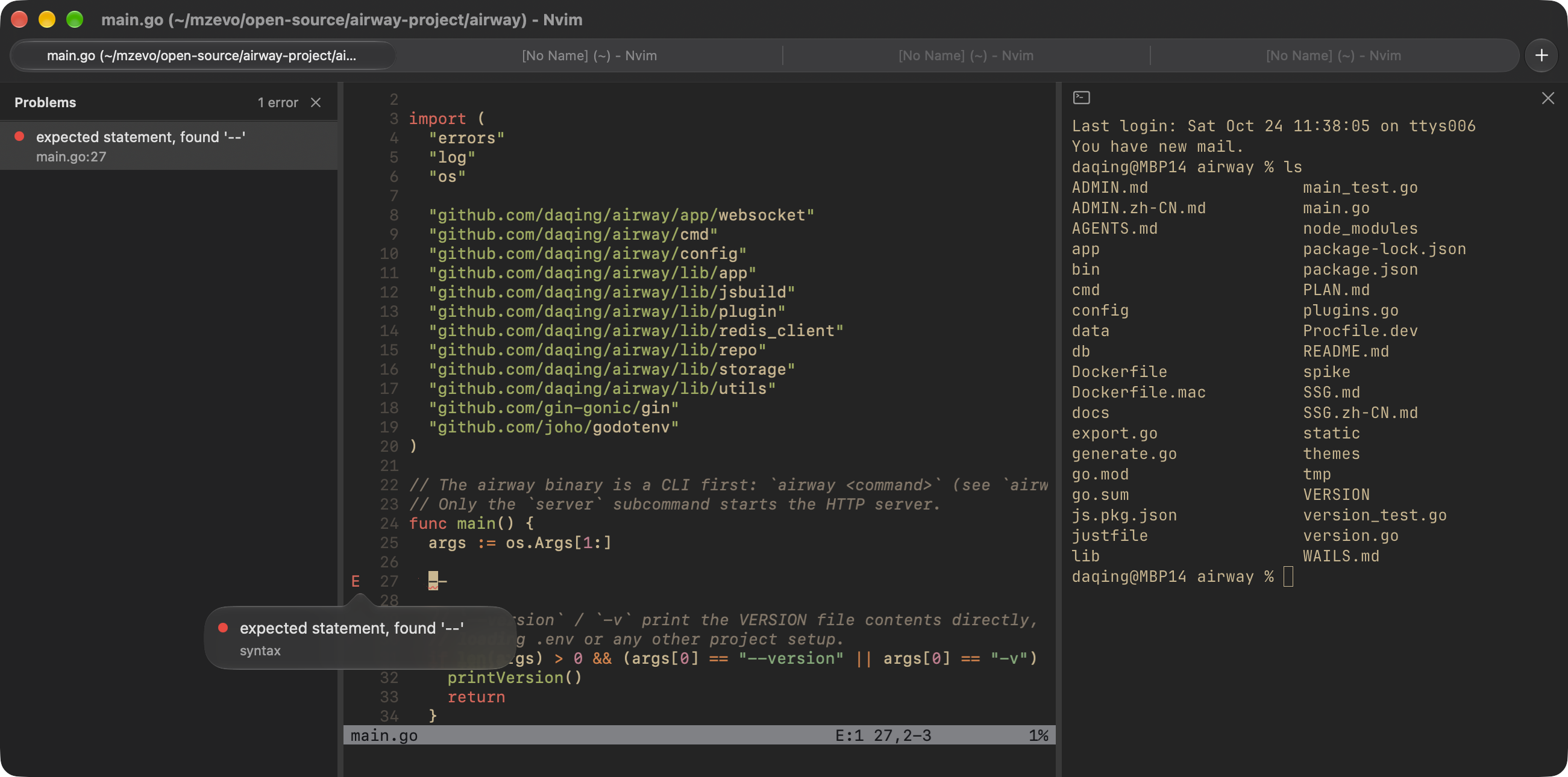This screenshot has width=1568, height=777.
Task: Click the red error dot in Problems list
Action: tap(19, 136)
